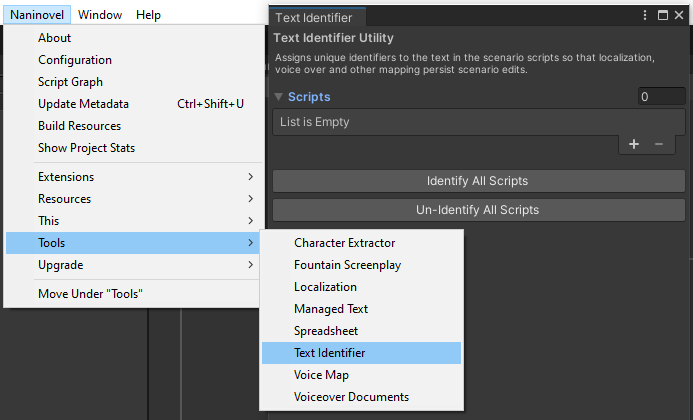Click Identify All Scripts button

(x=477, y=181)
